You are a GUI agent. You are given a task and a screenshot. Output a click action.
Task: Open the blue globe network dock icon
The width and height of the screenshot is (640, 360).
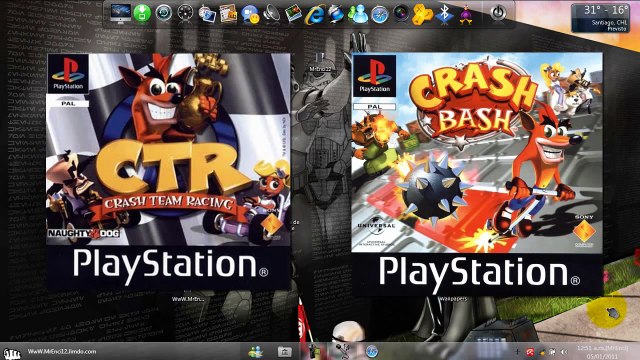336,14
